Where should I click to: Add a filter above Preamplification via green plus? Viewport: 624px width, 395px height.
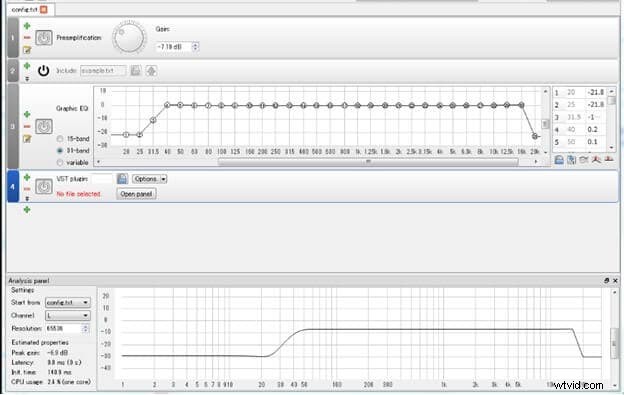click(x=27, y=26)
